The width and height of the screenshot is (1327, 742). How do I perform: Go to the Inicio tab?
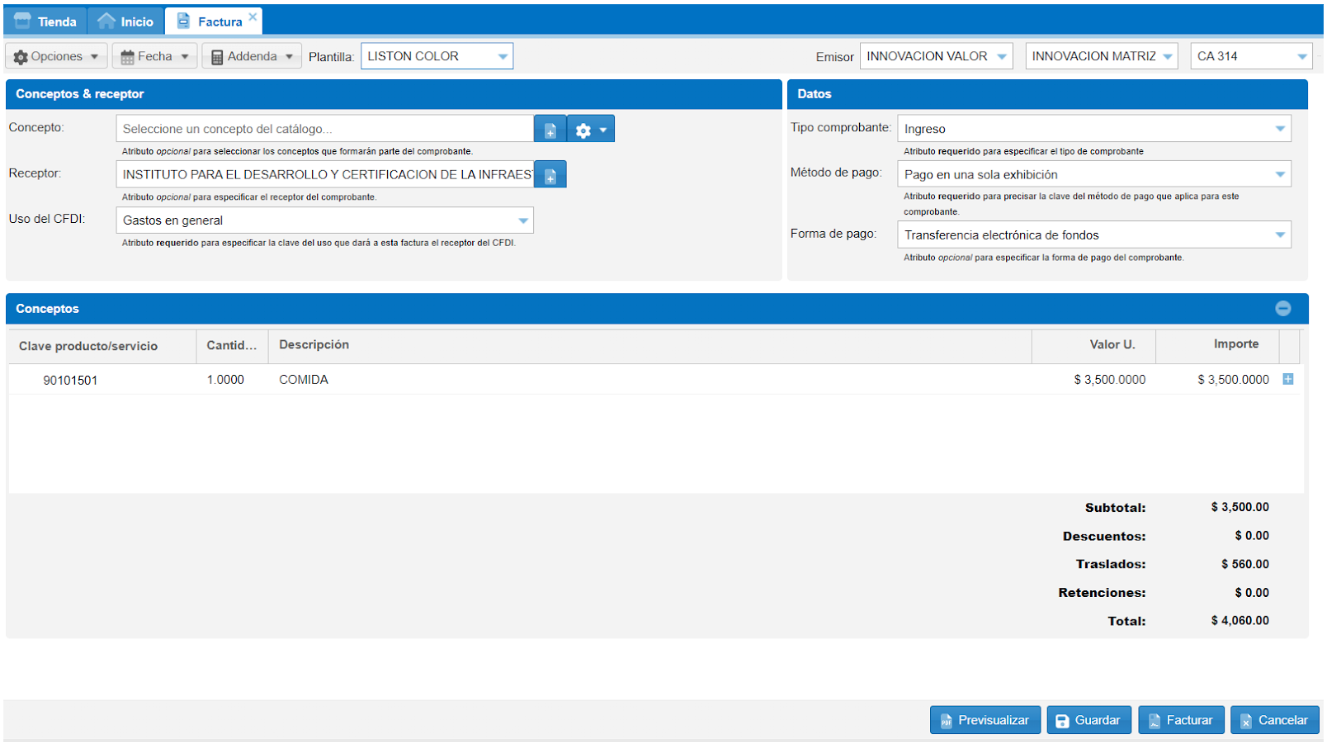point(126,21)
